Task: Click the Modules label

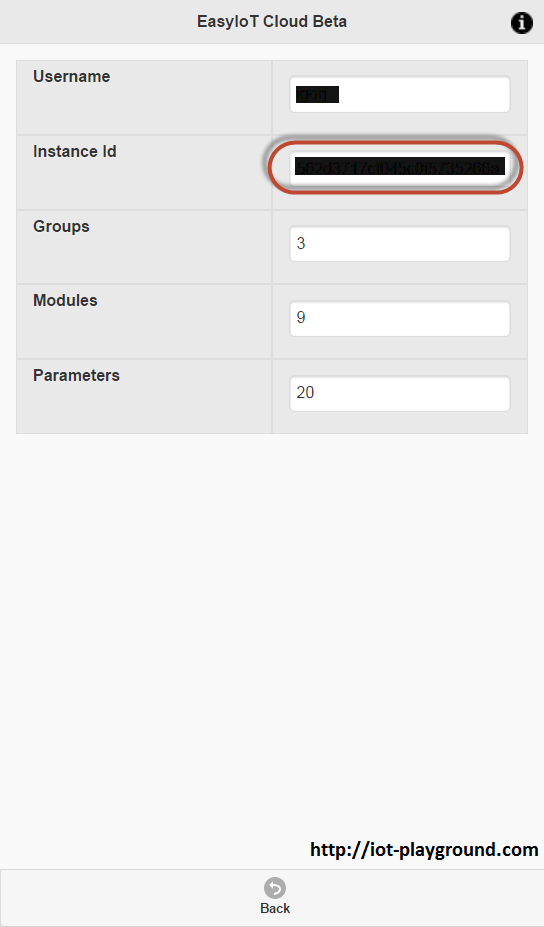Action: (x=65, y=300)
